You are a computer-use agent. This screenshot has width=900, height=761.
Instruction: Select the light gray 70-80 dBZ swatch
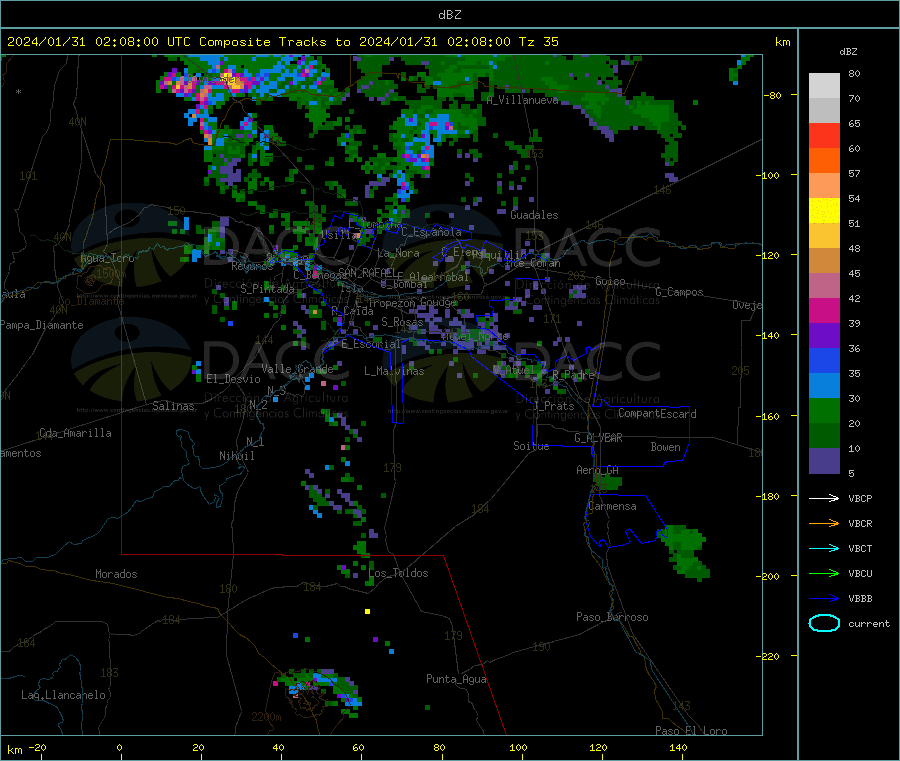pyautogui.click(x=824, y=86)
